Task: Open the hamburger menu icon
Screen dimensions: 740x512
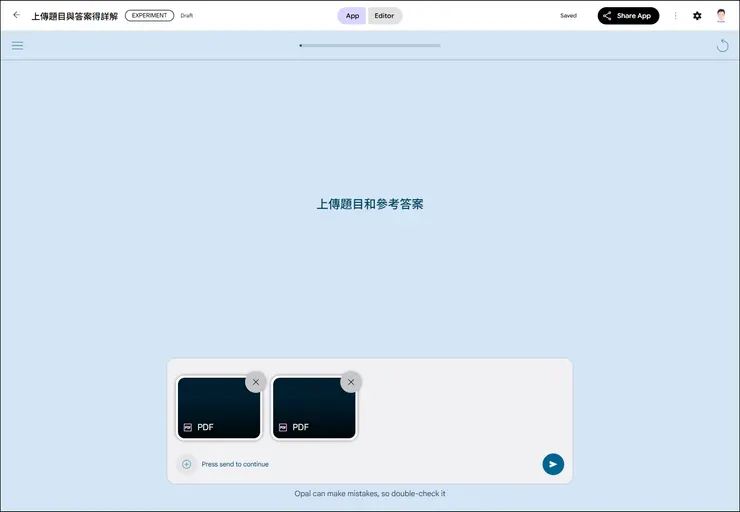Action: click(17, 45)
